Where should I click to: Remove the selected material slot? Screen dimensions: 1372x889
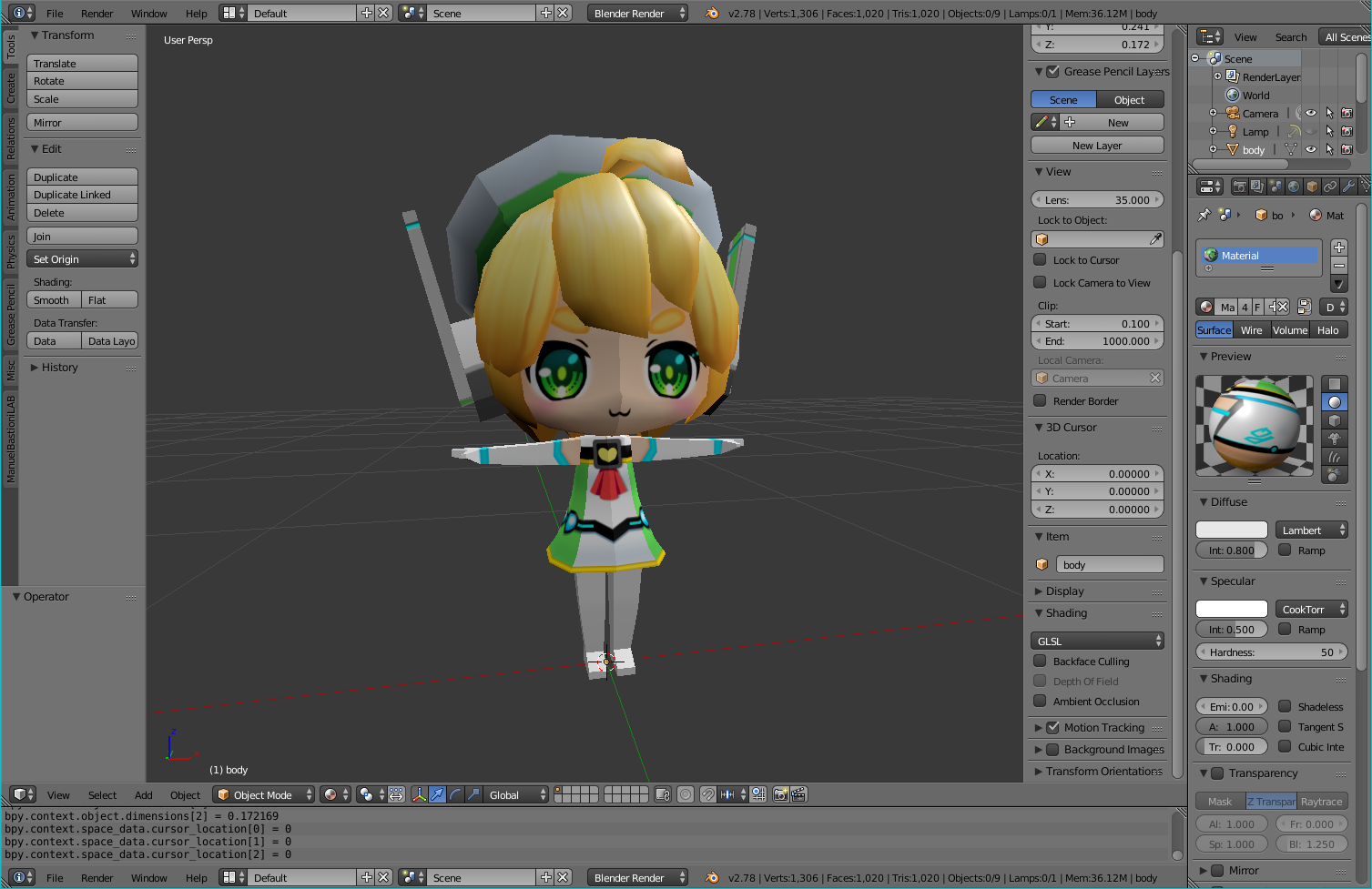tap(1339, 265)
